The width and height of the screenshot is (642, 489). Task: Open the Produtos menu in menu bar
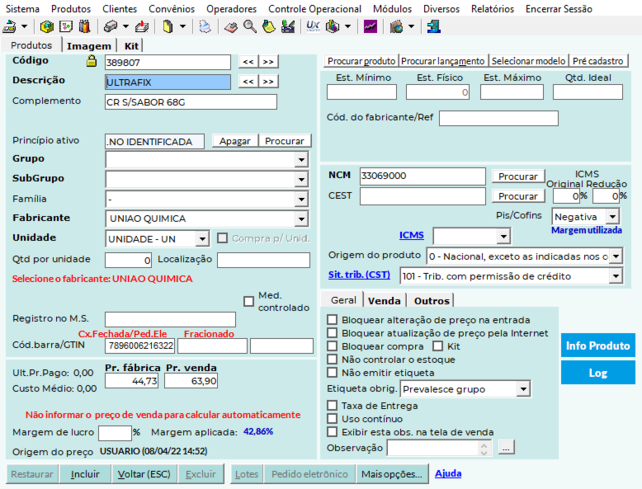click(x=71, y=9)
